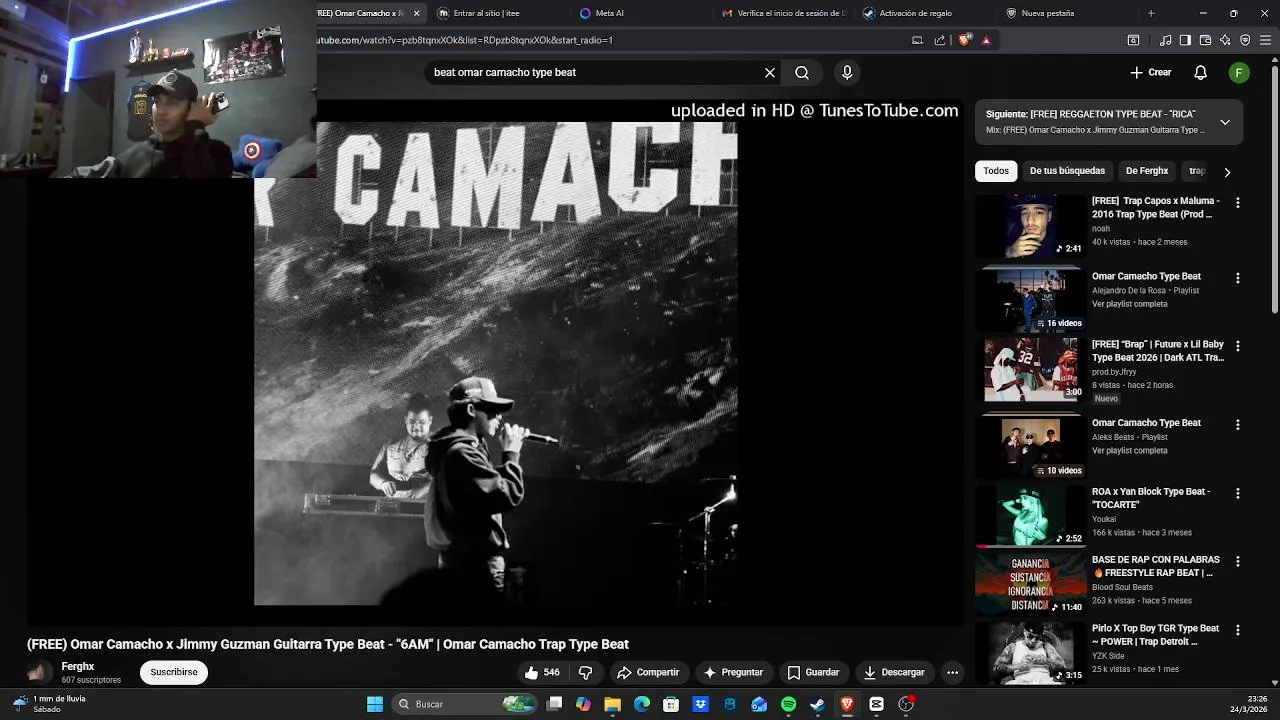Screen dimensions: 1280x720
Task: Click the magnifier search button
Action: pyautogui.click(x=802, y=72)
